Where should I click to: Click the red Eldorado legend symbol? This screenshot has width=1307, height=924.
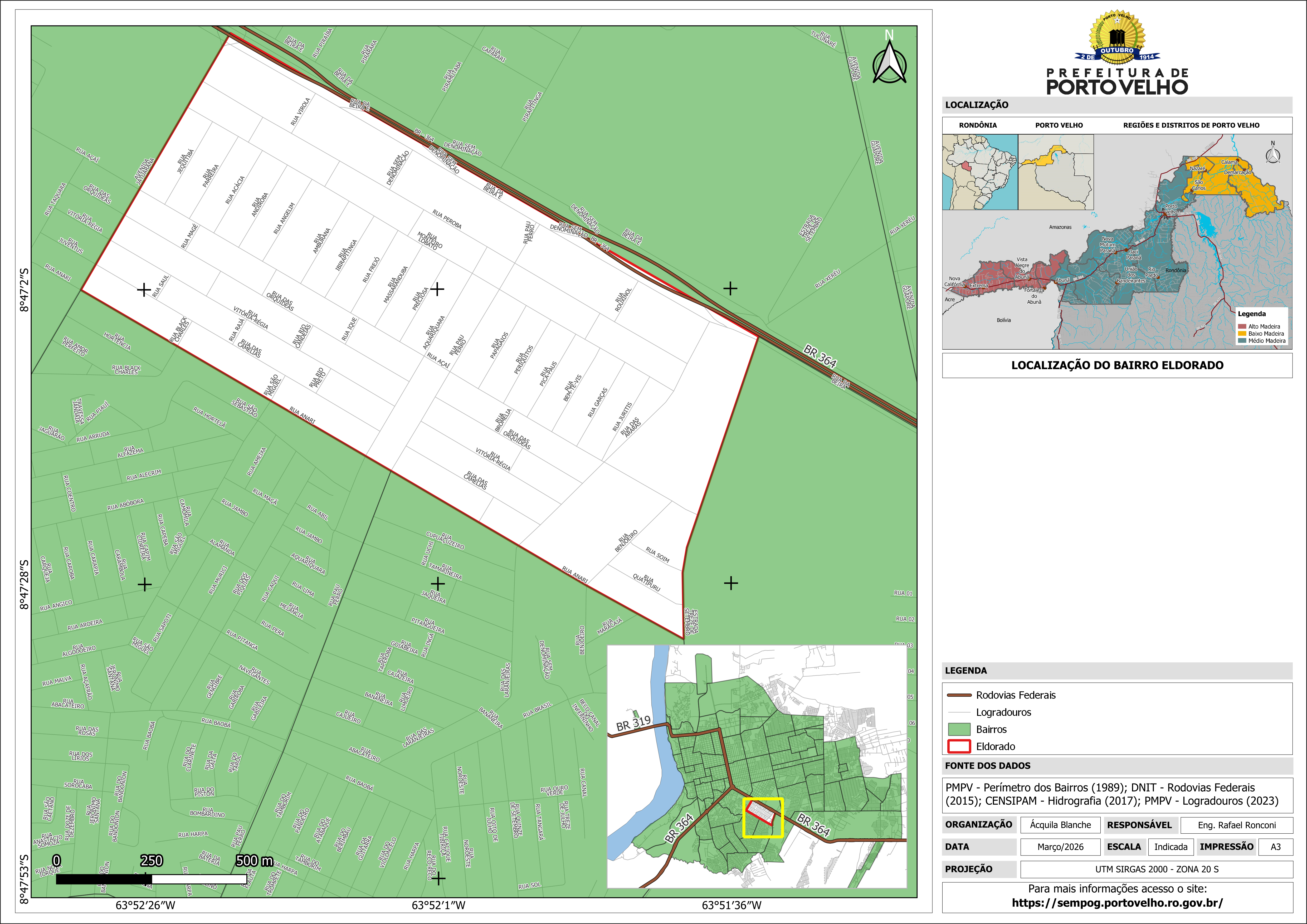point(959,746)
